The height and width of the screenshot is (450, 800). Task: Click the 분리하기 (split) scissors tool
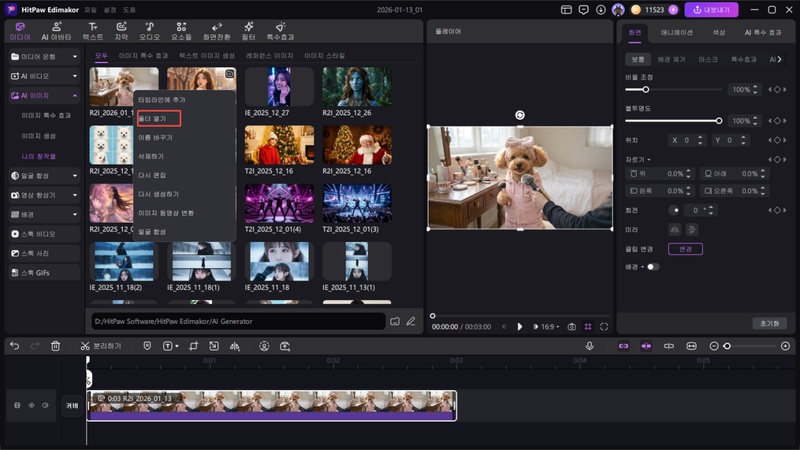click(100, 346)
